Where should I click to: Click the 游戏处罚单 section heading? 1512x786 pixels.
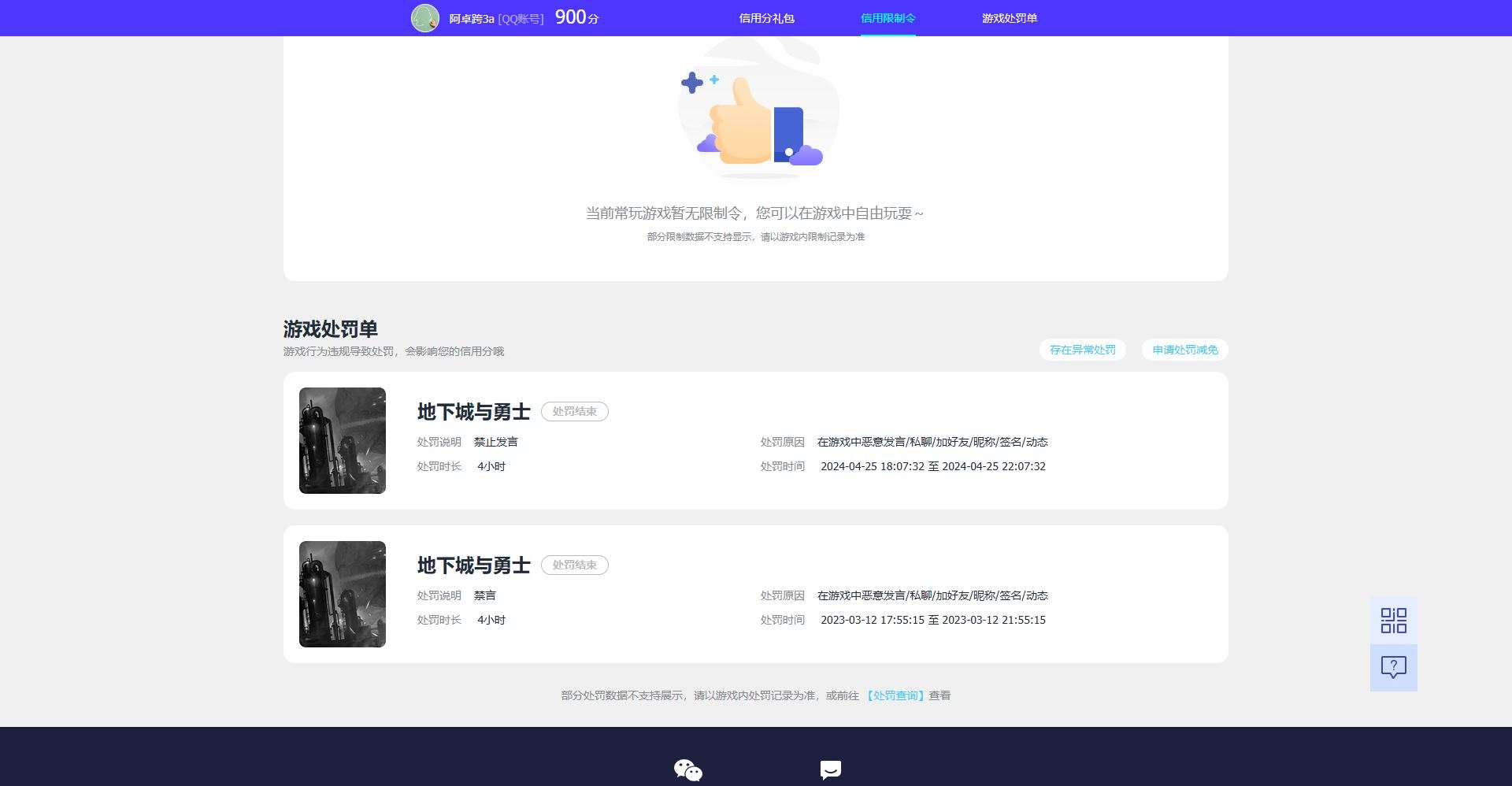click(331, 328)
